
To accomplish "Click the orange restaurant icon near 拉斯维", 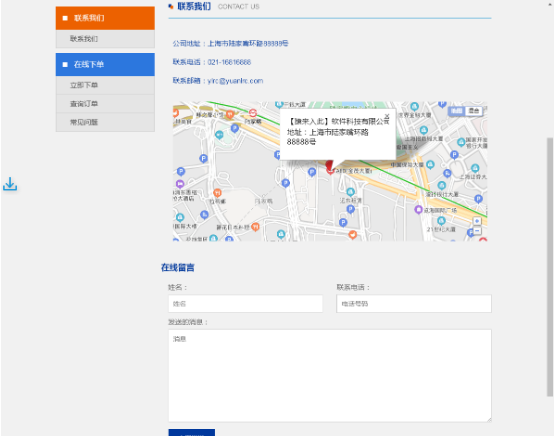I will tap(217, 193).
